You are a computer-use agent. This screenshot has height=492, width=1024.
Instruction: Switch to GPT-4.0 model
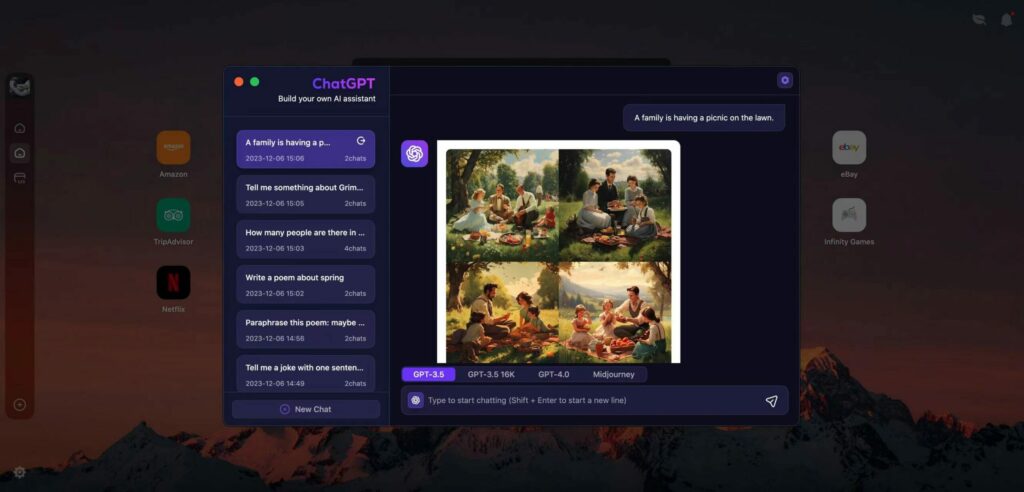click(x=553, y=374)
